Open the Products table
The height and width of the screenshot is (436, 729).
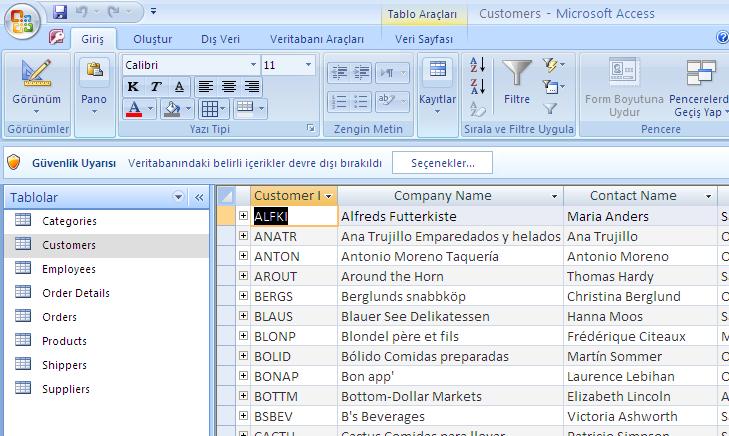(x=106, y=341)
